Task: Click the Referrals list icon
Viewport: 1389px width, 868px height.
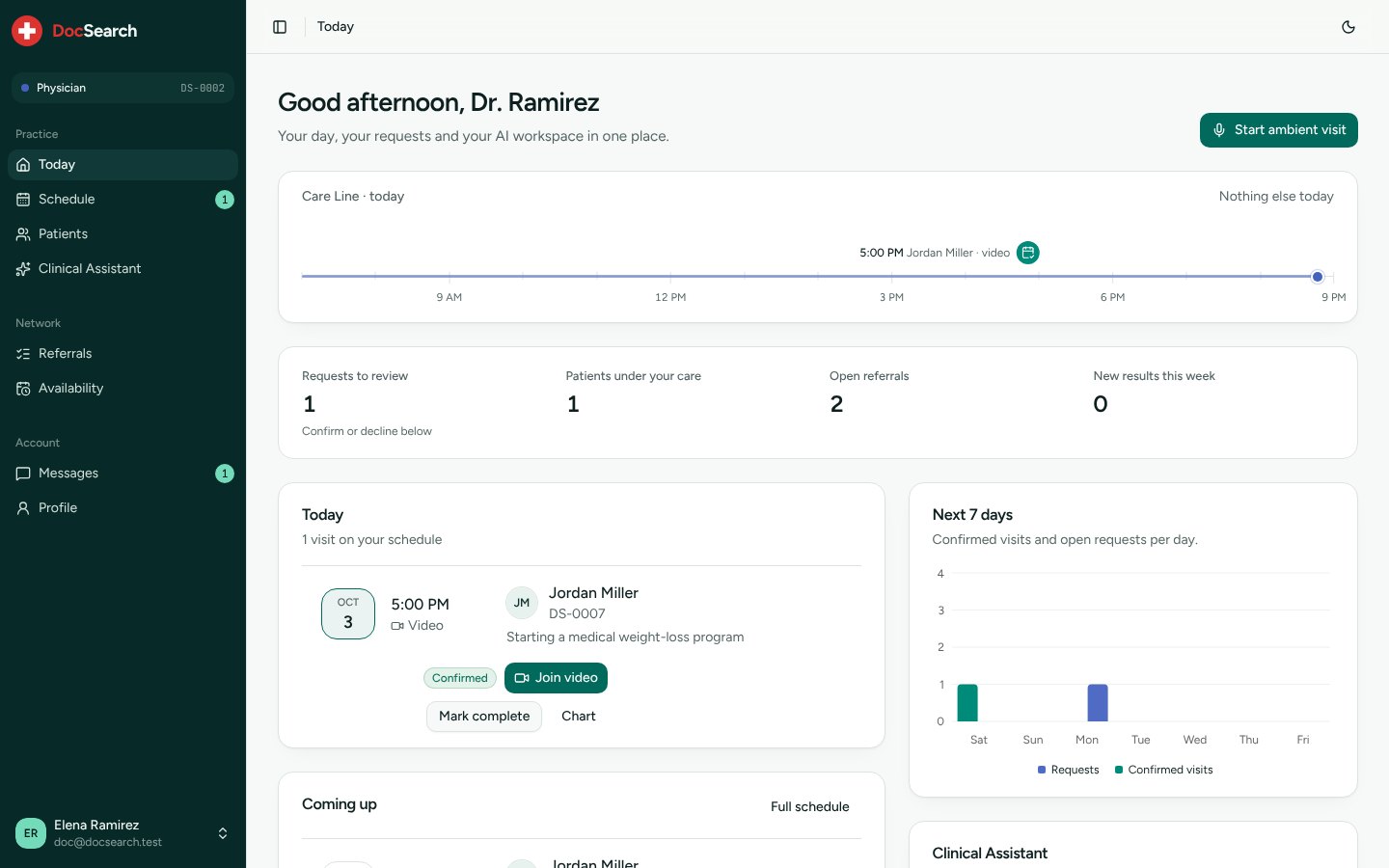Action: (23, 354)
